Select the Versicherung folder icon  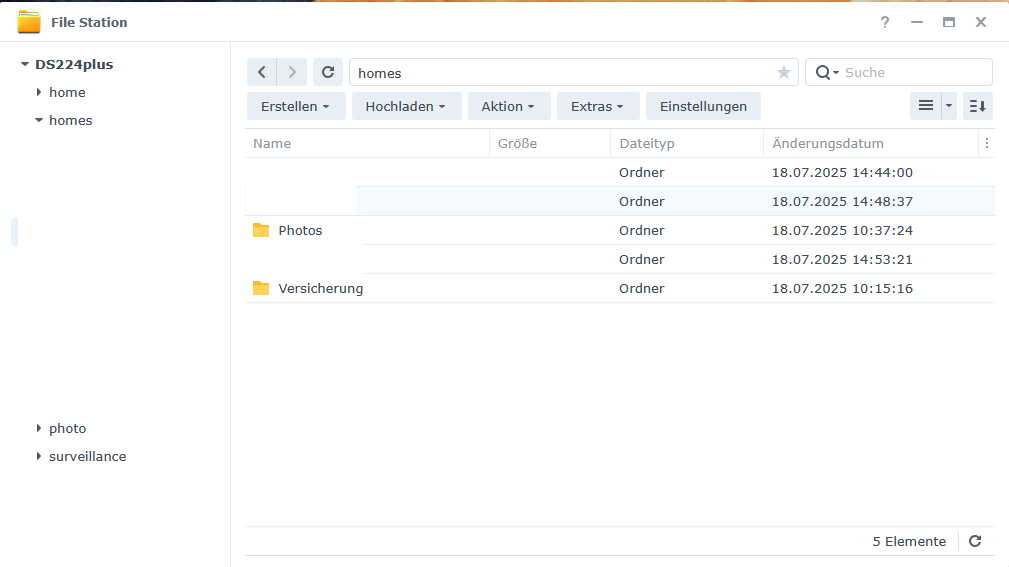click(x=261, y=288)
